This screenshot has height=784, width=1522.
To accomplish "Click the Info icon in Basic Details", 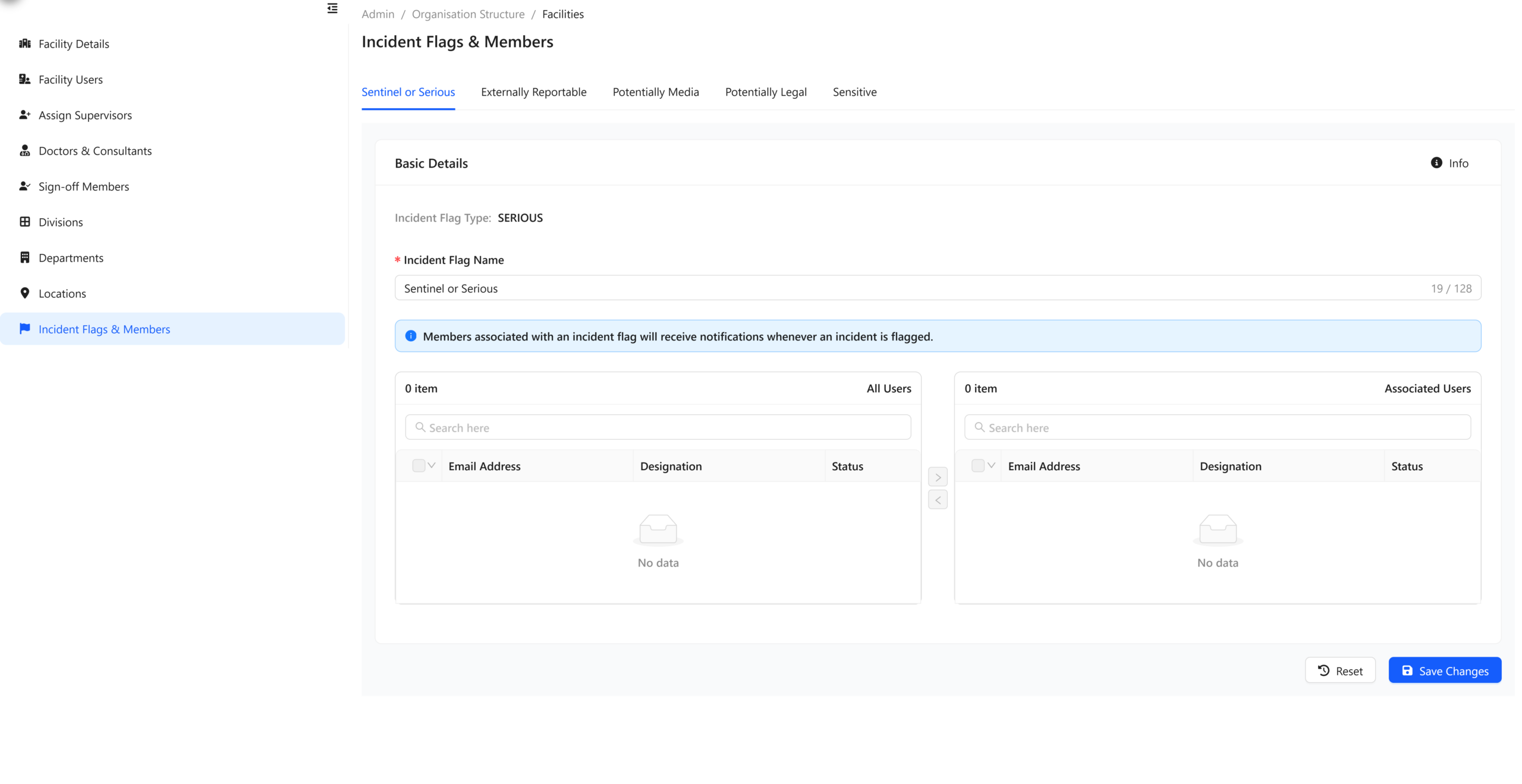I will coord(1436,163).
